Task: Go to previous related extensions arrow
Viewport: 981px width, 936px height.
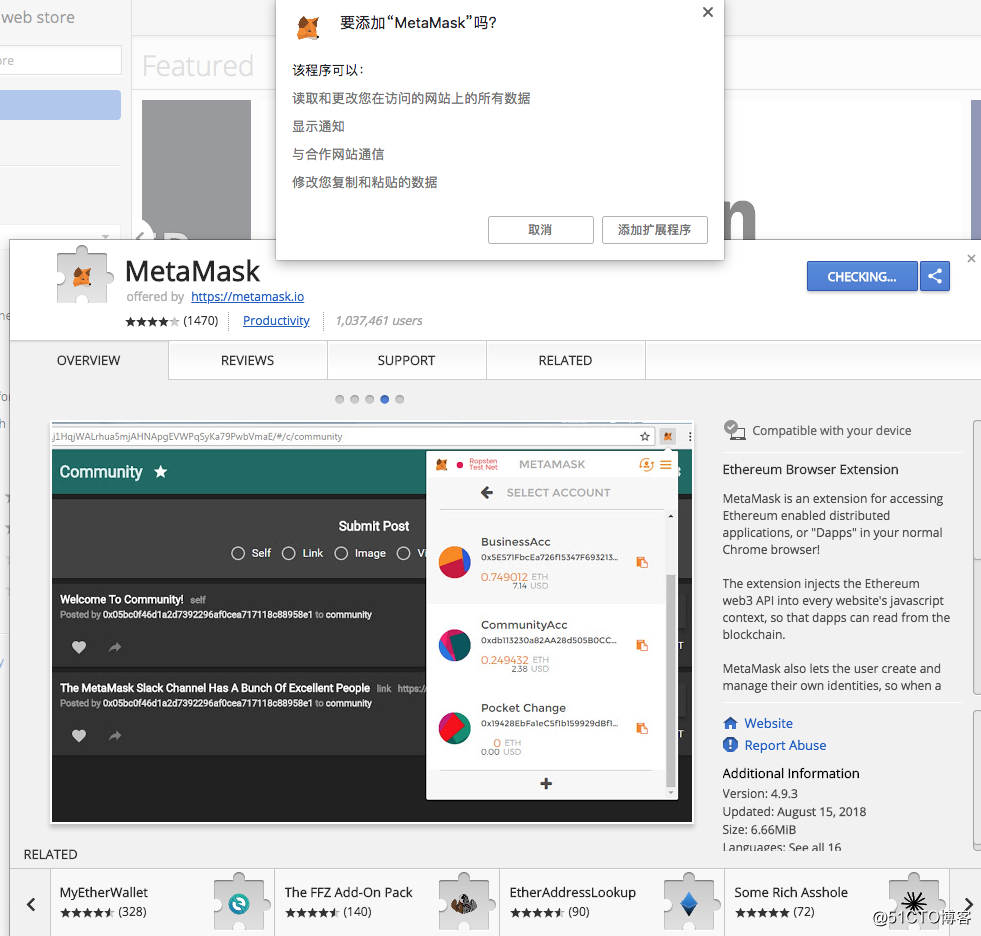Action: tap(31, 904)
